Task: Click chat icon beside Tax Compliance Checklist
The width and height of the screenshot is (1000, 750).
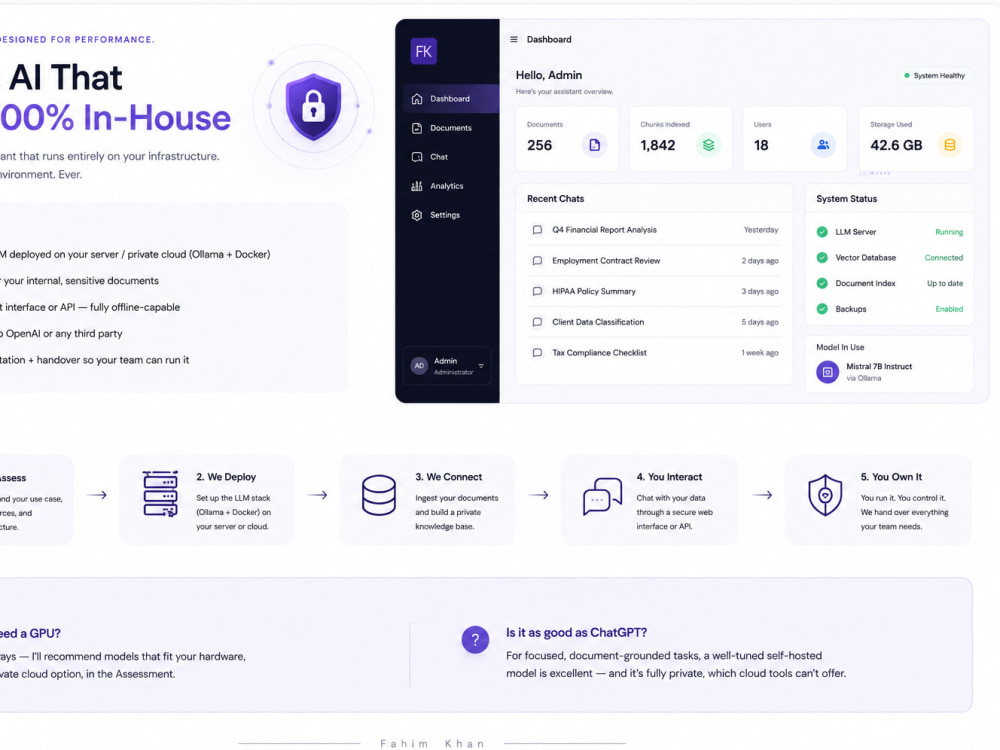Action: (538, 353)
